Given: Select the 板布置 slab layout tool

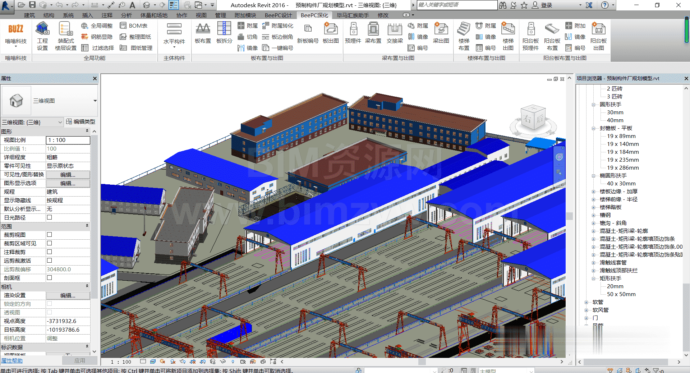Looking at the screenshot, I should coord(202,33).
